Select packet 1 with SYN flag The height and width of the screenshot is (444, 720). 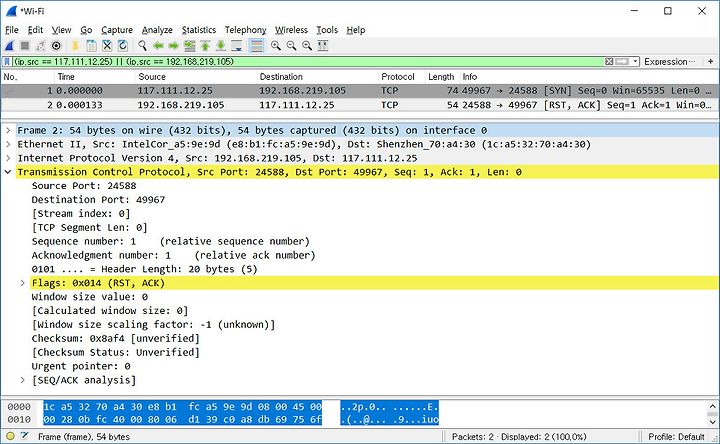[x=359, y=90]
